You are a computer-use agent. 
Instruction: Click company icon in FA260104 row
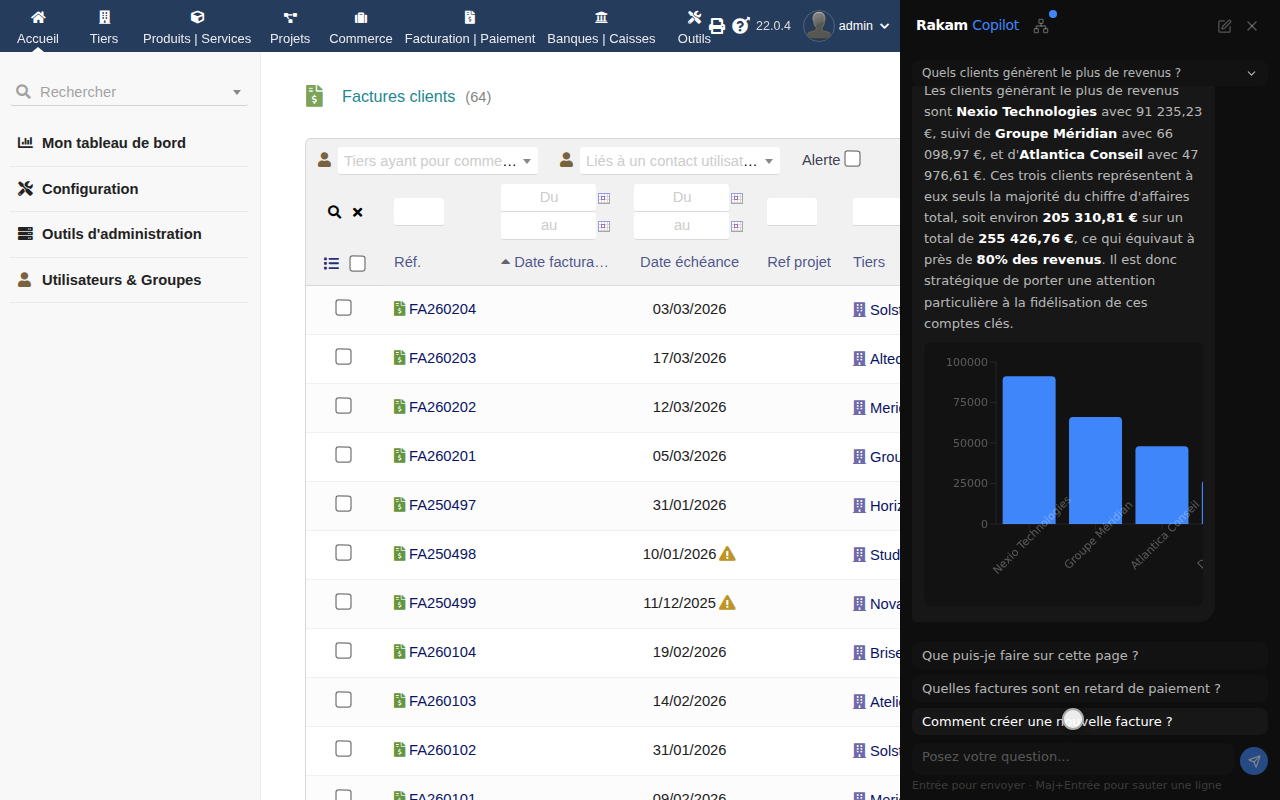(x=859, y=652)
